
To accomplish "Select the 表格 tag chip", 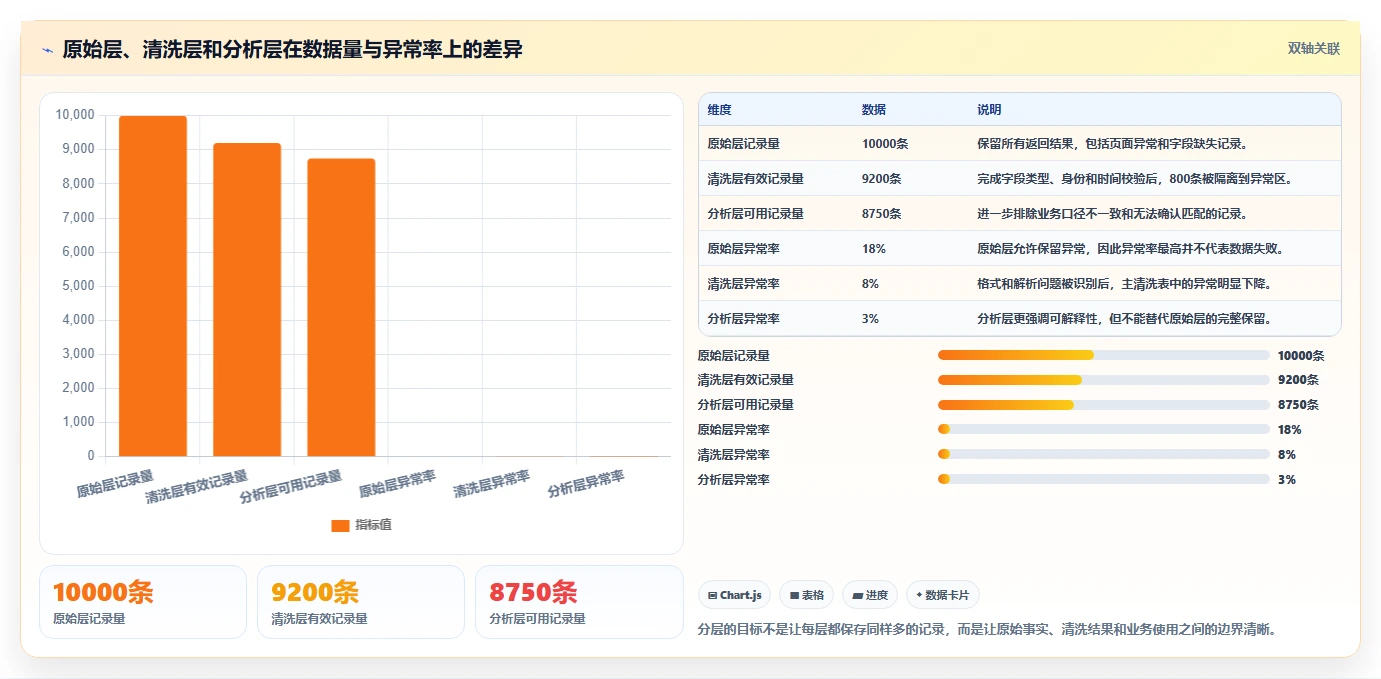I will pos(806,595).
